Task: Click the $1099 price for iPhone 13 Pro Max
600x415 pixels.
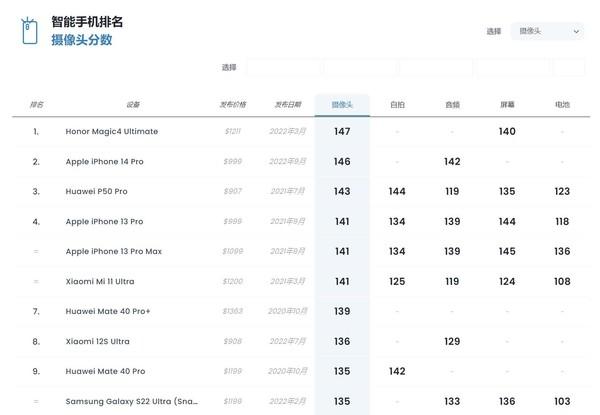Action: point(233,251)
